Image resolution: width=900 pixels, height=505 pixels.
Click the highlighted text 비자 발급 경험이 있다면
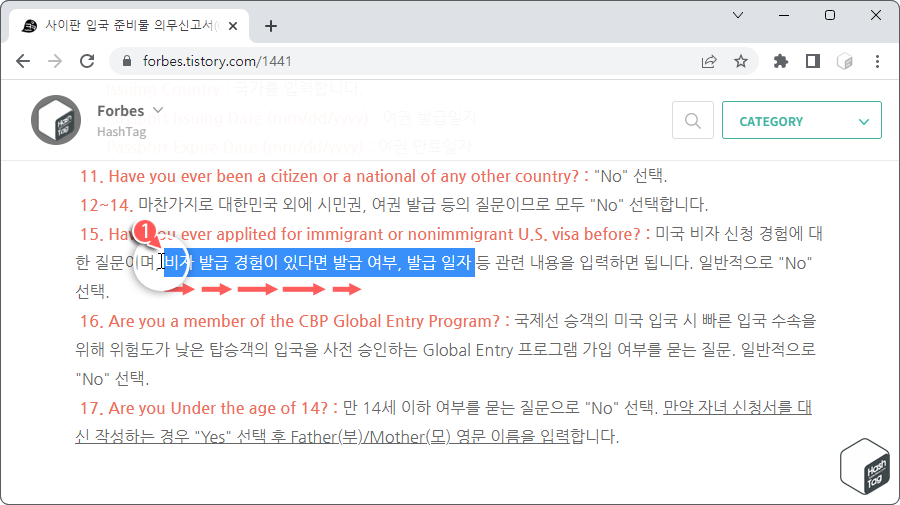pyautogui.click(x=246, y=263)
